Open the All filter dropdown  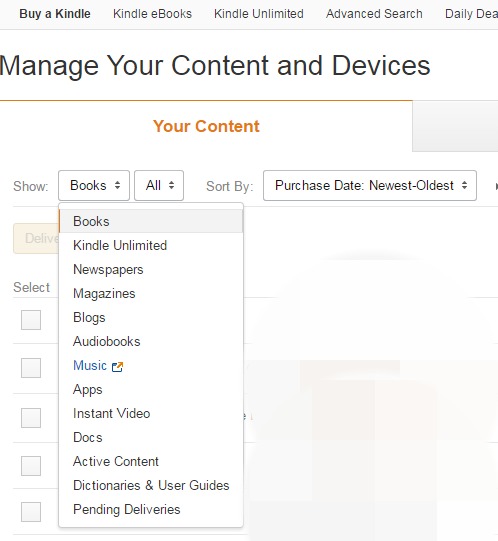[159, 185]
